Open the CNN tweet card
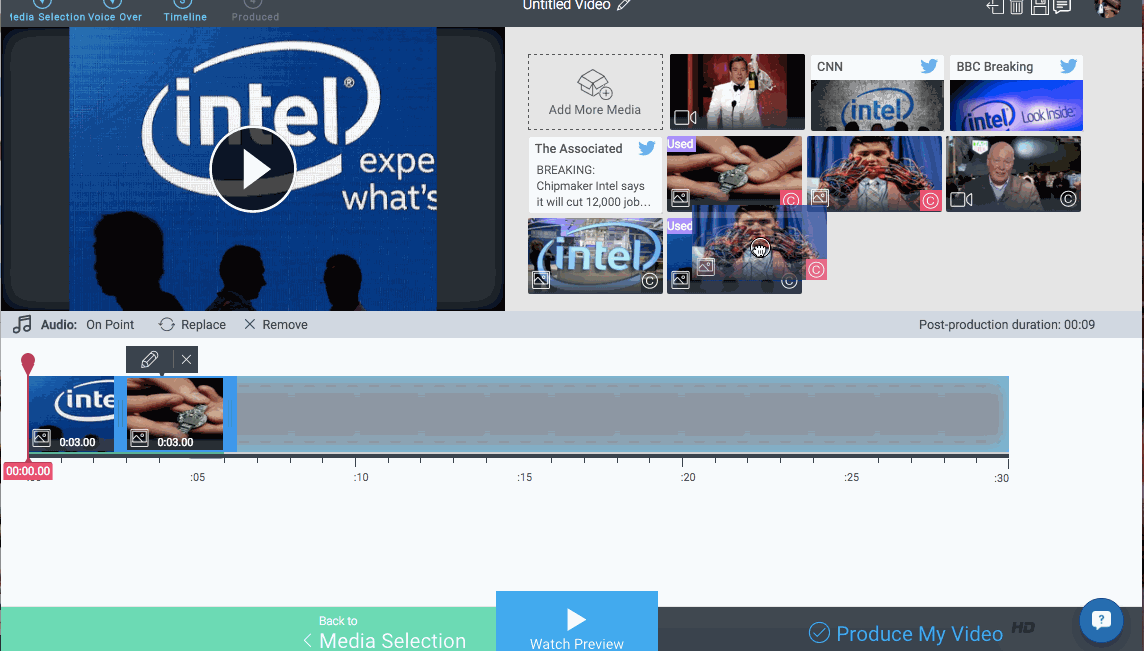The height and width of the screenshot is (651, 1144). [877, 93]
